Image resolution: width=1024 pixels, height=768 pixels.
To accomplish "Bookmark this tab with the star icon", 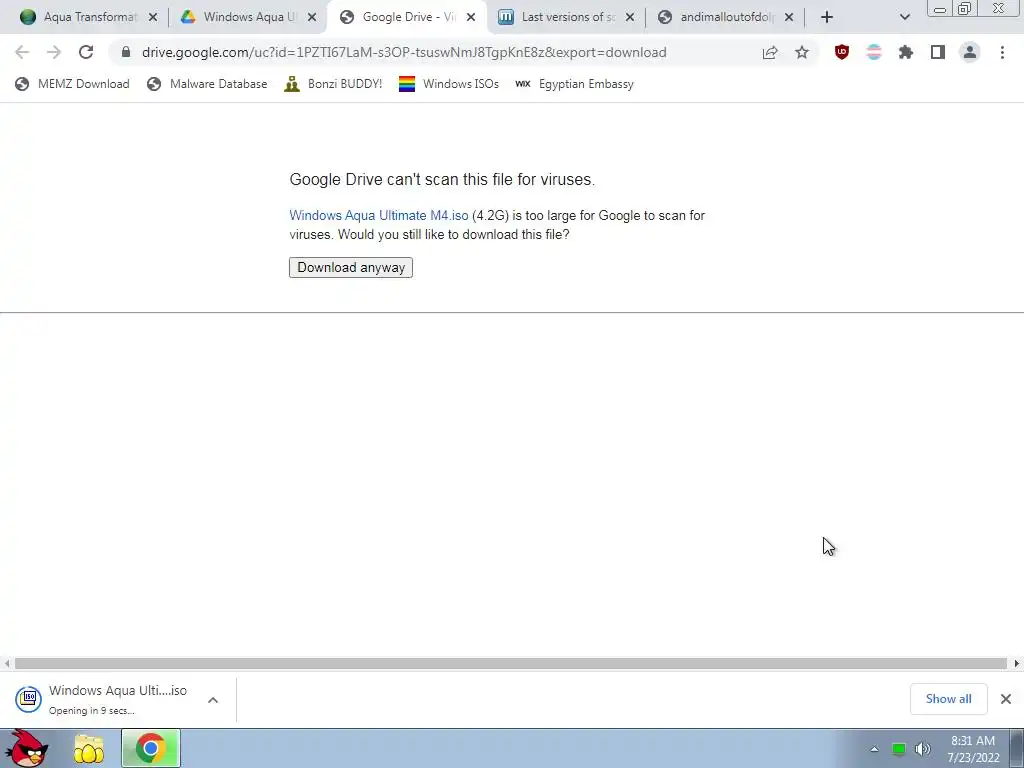I will [x=802, y=52].
